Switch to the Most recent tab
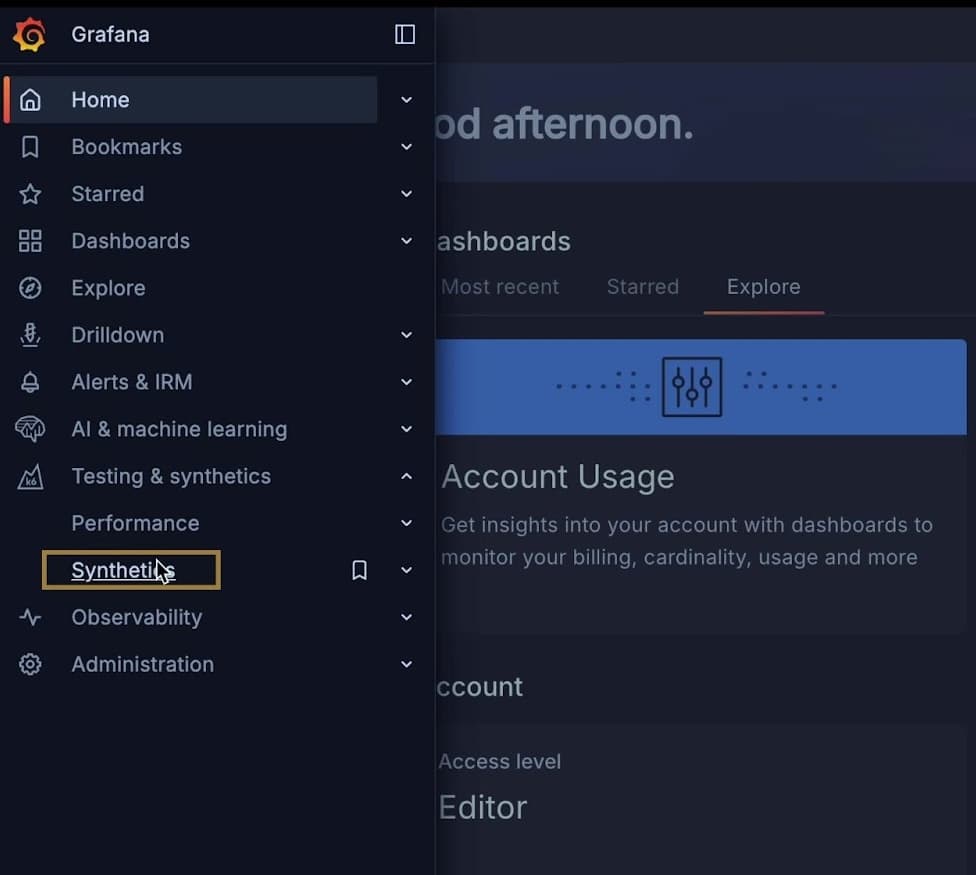Viewport: 976px width, 875px height. [499, 287]
